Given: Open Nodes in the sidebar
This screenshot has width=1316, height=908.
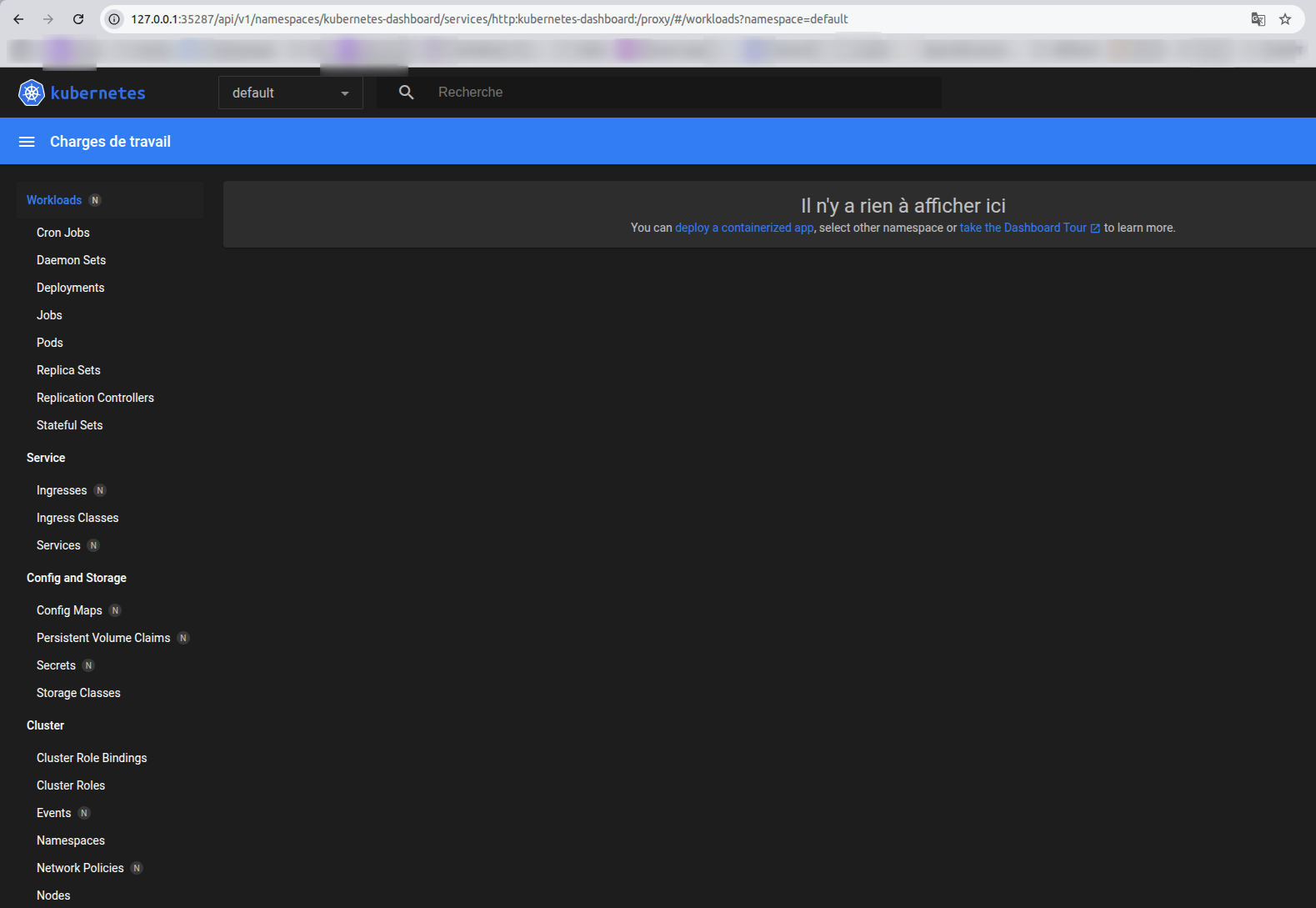Looking at the screenshot, I should (x=53, y=895).
